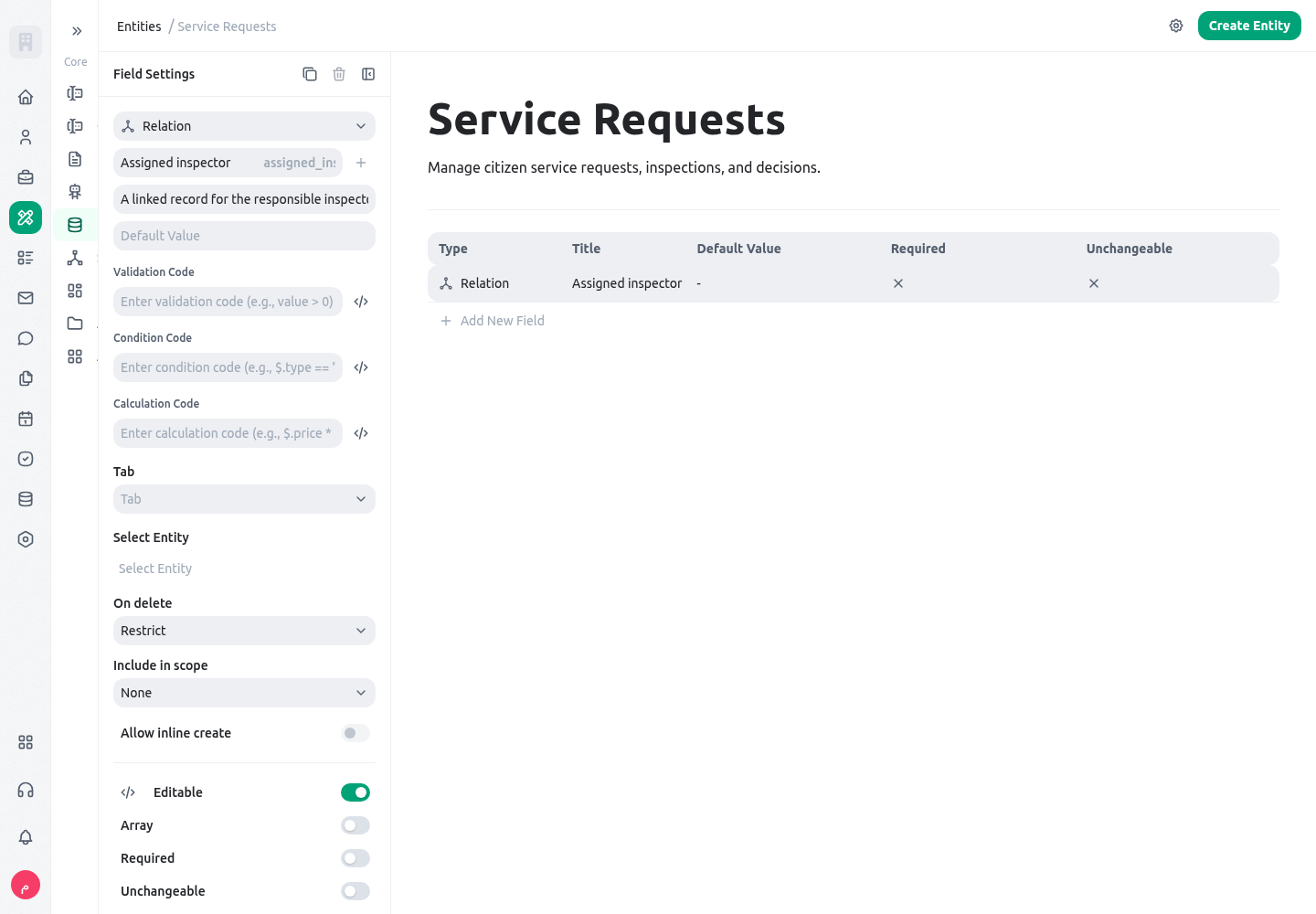Open the headphones support icon
1316x914 pixels.
coord(26,790)
